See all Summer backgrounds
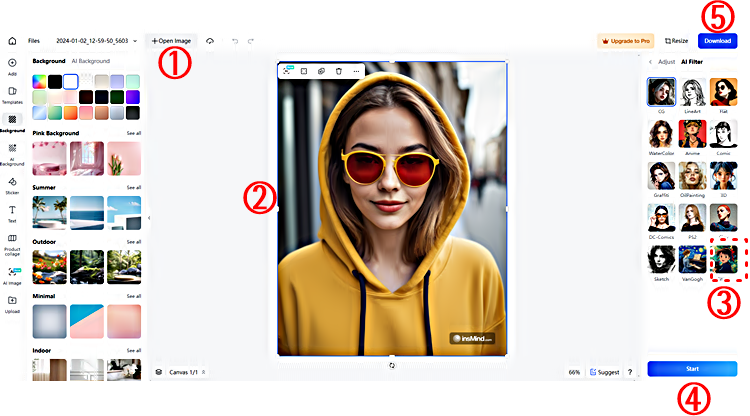Viewport: 750px width, 416px height. pyautogui.click(x=134, y=187)
